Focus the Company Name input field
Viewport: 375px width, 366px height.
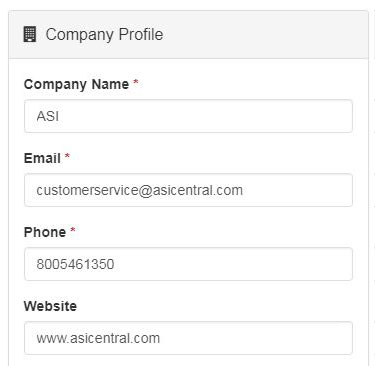[x=188, y=116]
